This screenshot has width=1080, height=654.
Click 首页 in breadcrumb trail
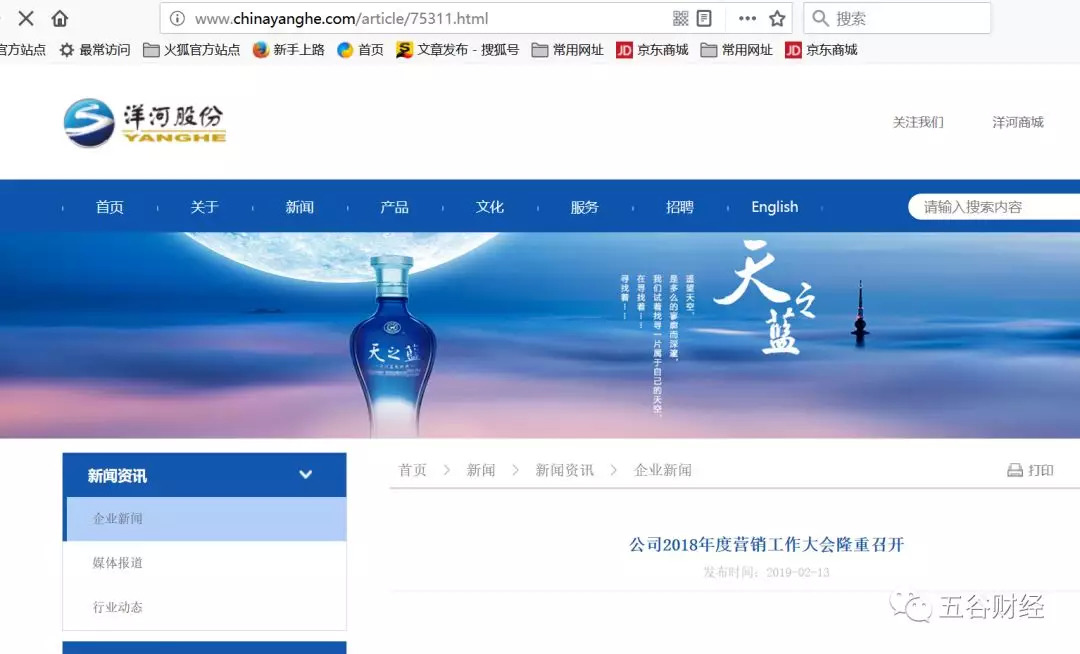[413, 470]
